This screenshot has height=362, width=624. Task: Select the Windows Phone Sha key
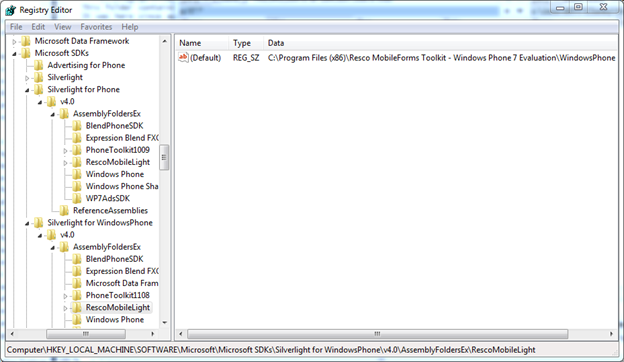click(x=122, y=186)
